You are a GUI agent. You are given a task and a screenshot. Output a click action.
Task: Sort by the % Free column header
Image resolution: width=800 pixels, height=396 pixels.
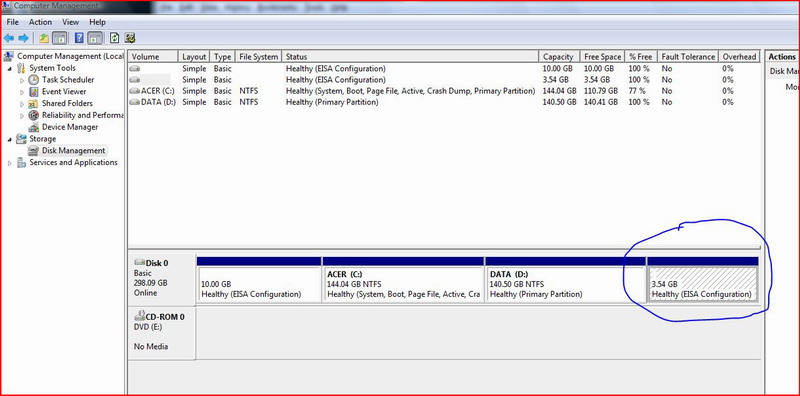coord(640,57)
